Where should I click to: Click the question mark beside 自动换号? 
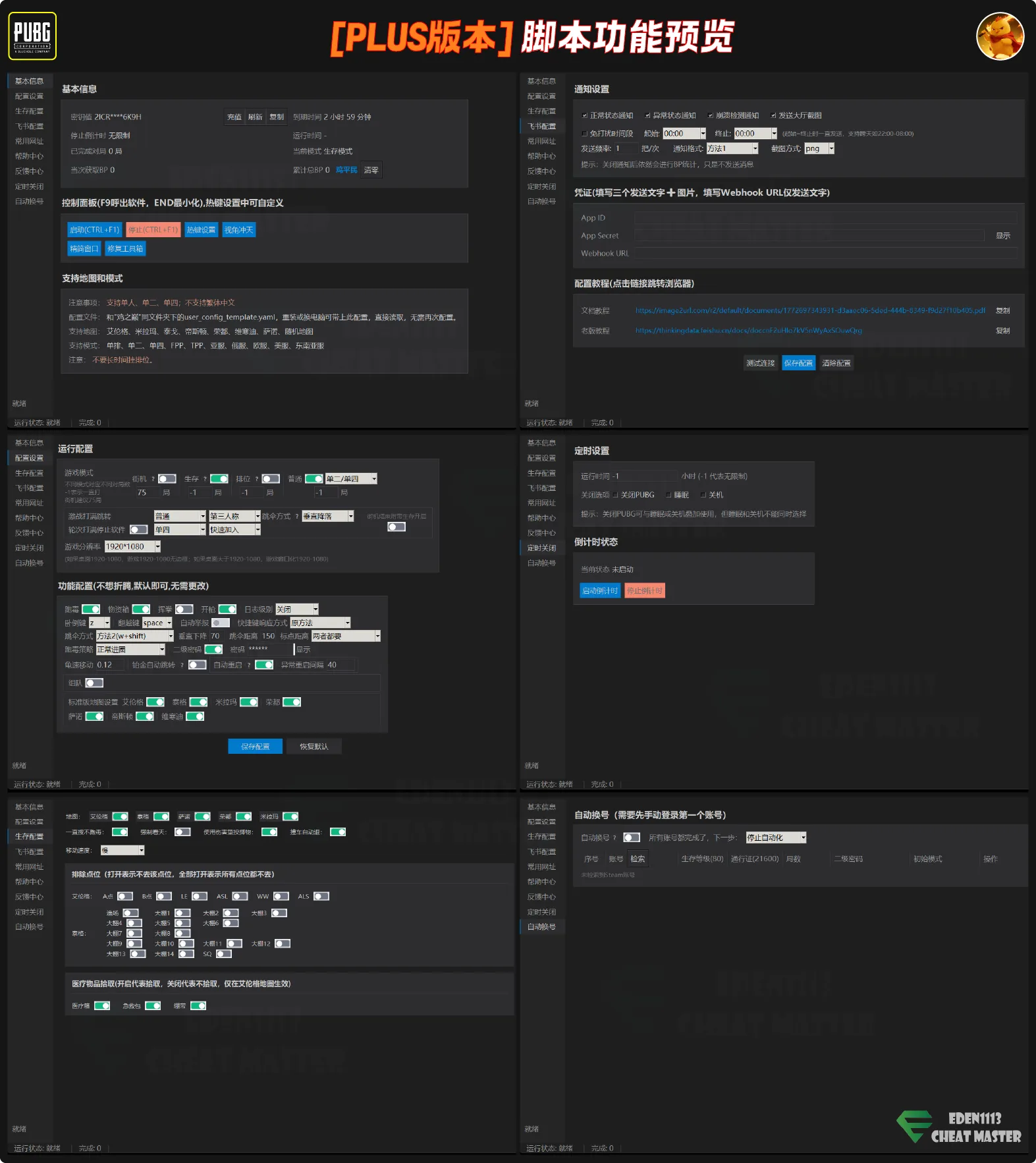(x=614, y=838)
